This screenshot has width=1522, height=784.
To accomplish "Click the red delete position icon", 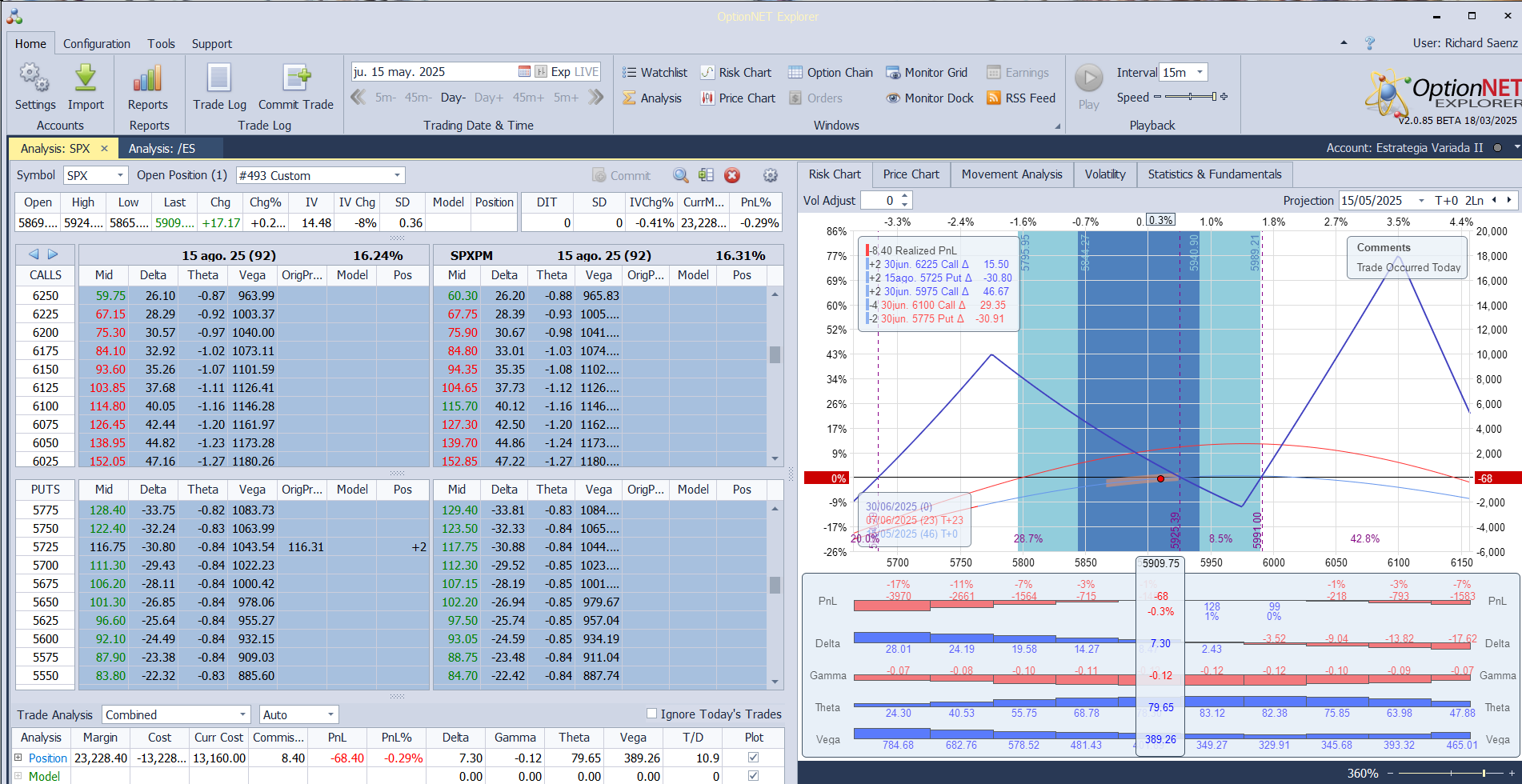I will point(732,175).
